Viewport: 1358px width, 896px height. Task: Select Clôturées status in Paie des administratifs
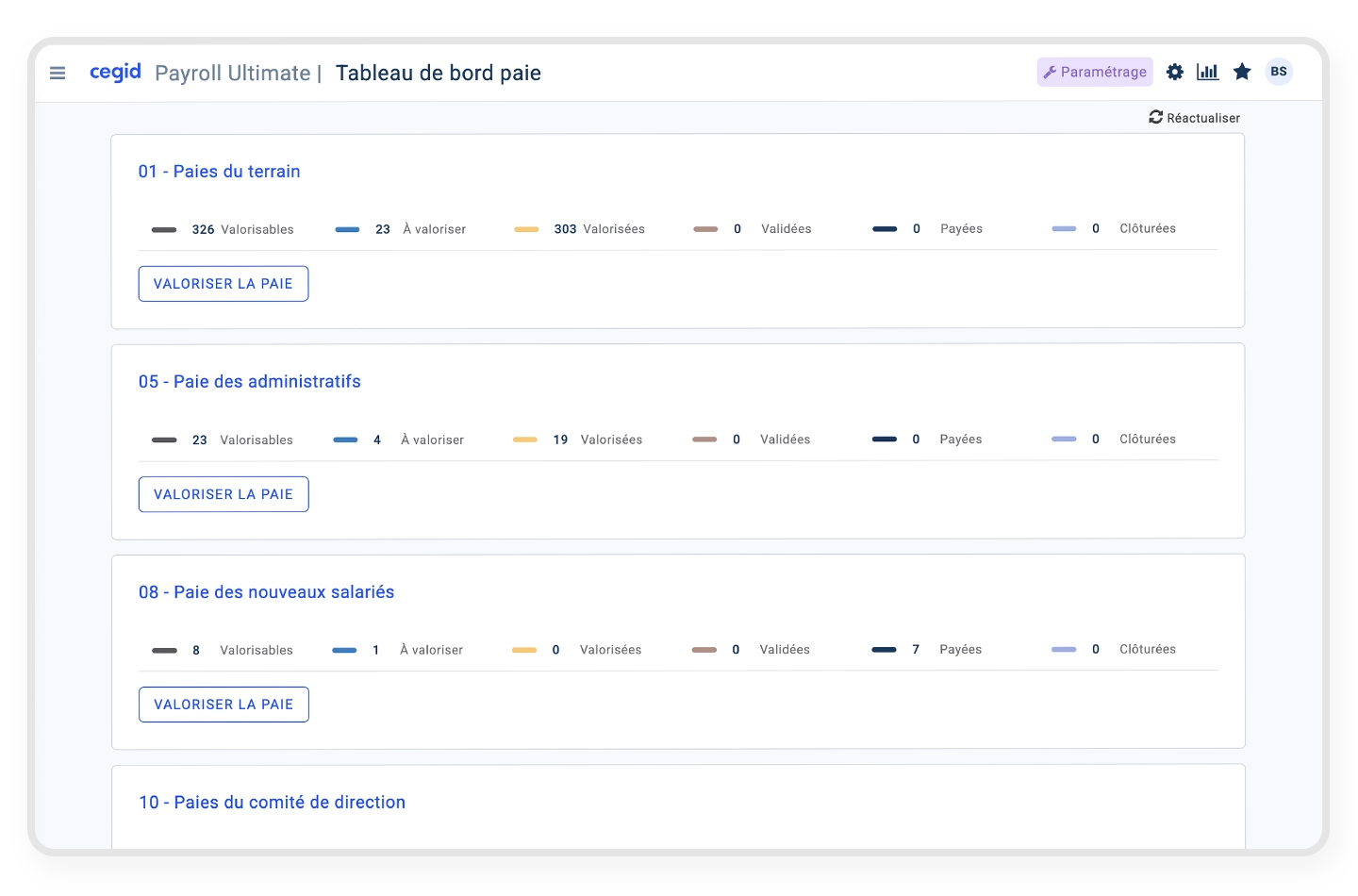tap(1147, 440)
